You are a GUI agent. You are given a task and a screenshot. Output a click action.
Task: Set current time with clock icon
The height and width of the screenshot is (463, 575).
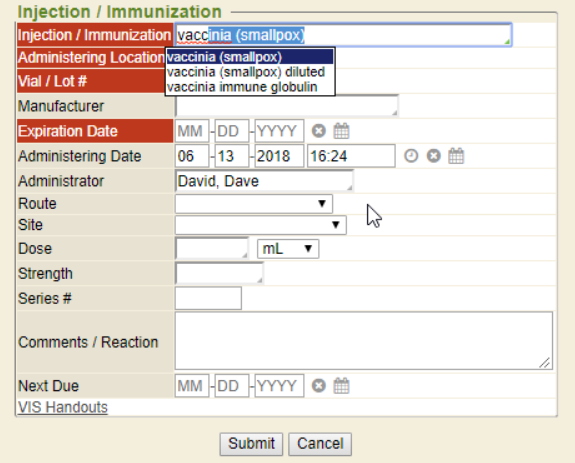[411, 156]
